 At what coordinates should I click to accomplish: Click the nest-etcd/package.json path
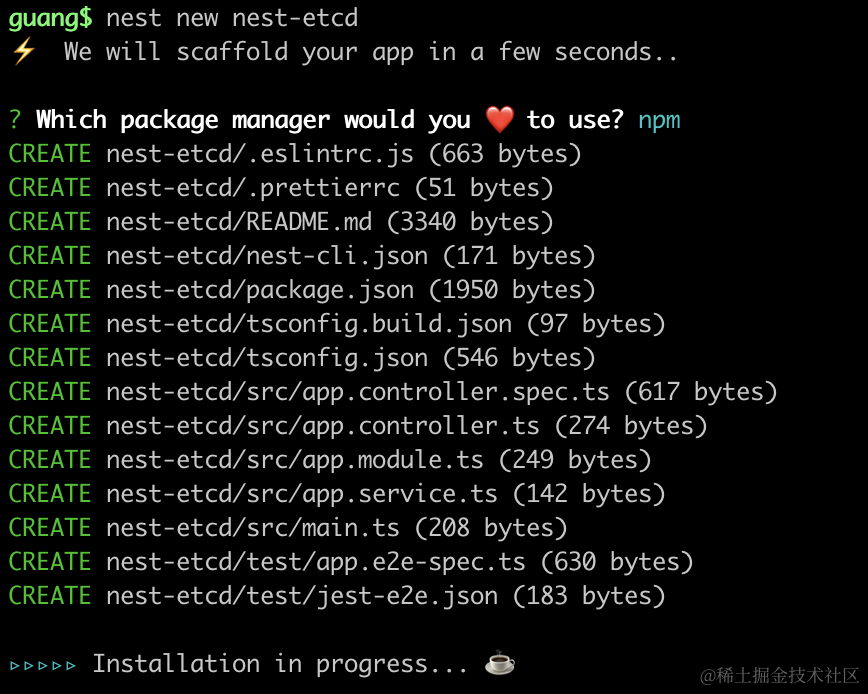click(260, 290)
